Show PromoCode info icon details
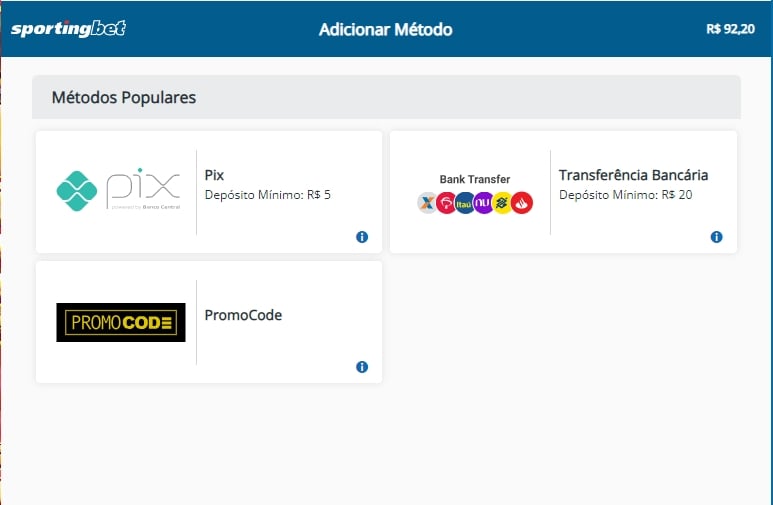 pyautogui.click(x=362, y=367)
